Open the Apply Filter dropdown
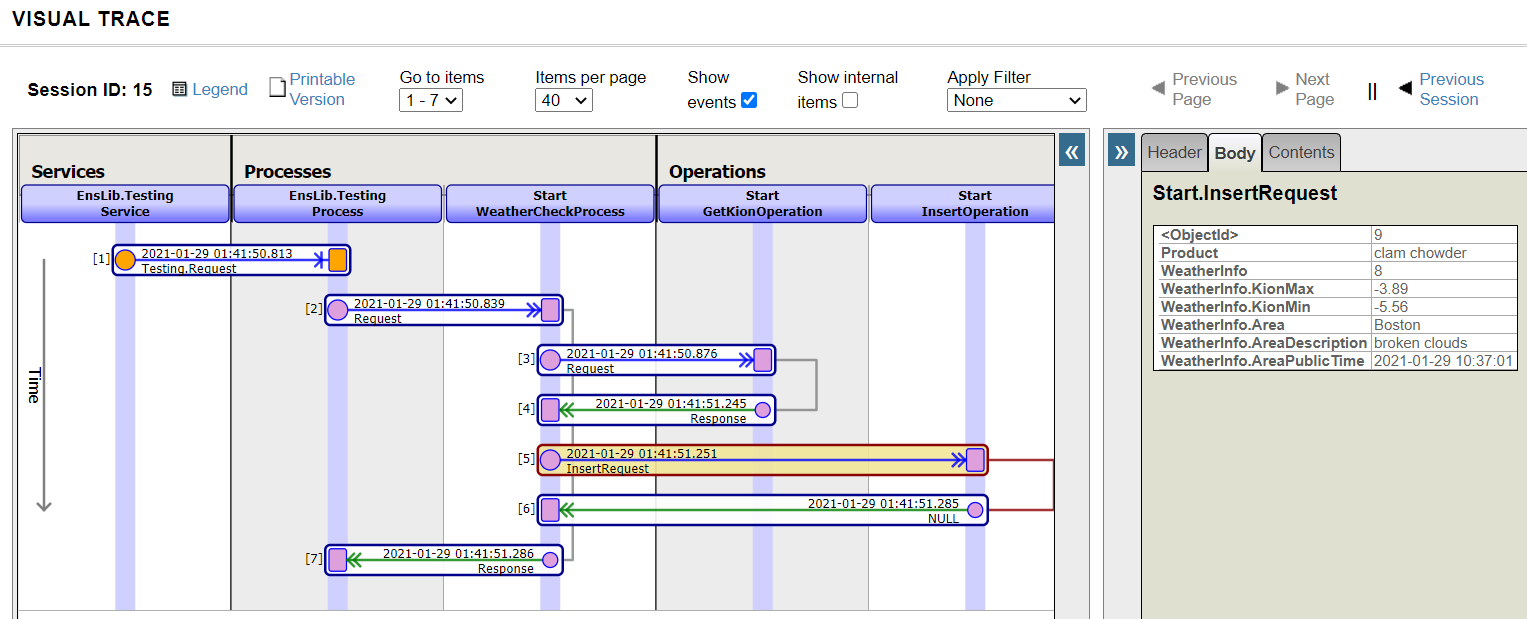1527x619 pixels. [x=1016, y=100]
